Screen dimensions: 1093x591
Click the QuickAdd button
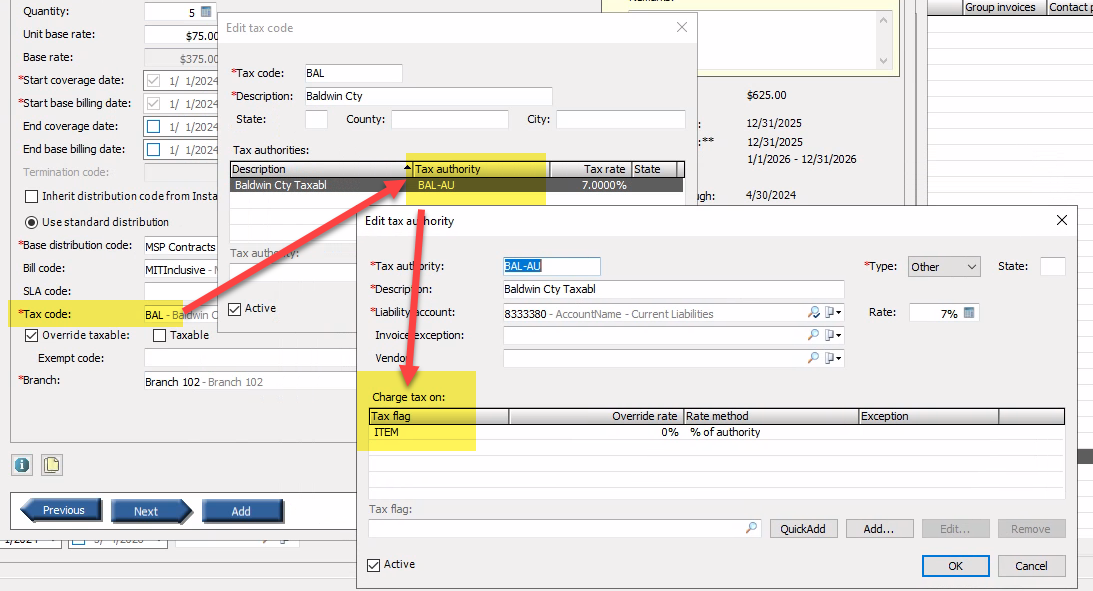802,529
